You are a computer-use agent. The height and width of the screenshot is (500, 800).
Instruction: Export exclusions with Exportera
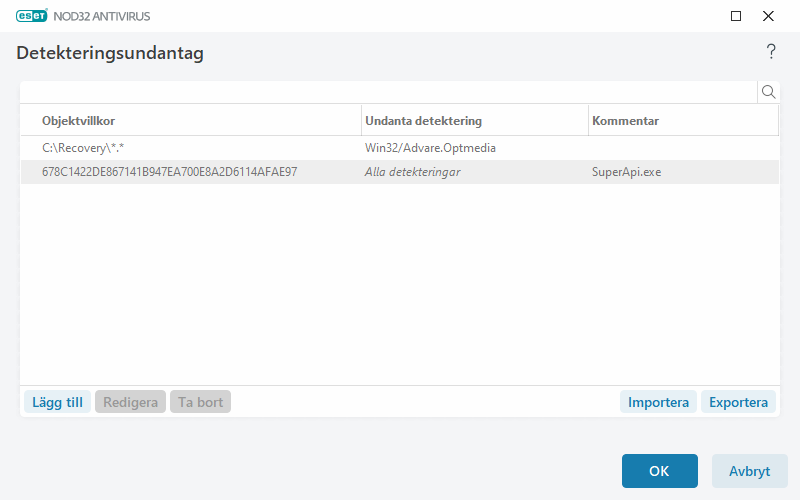coord(738,403)
